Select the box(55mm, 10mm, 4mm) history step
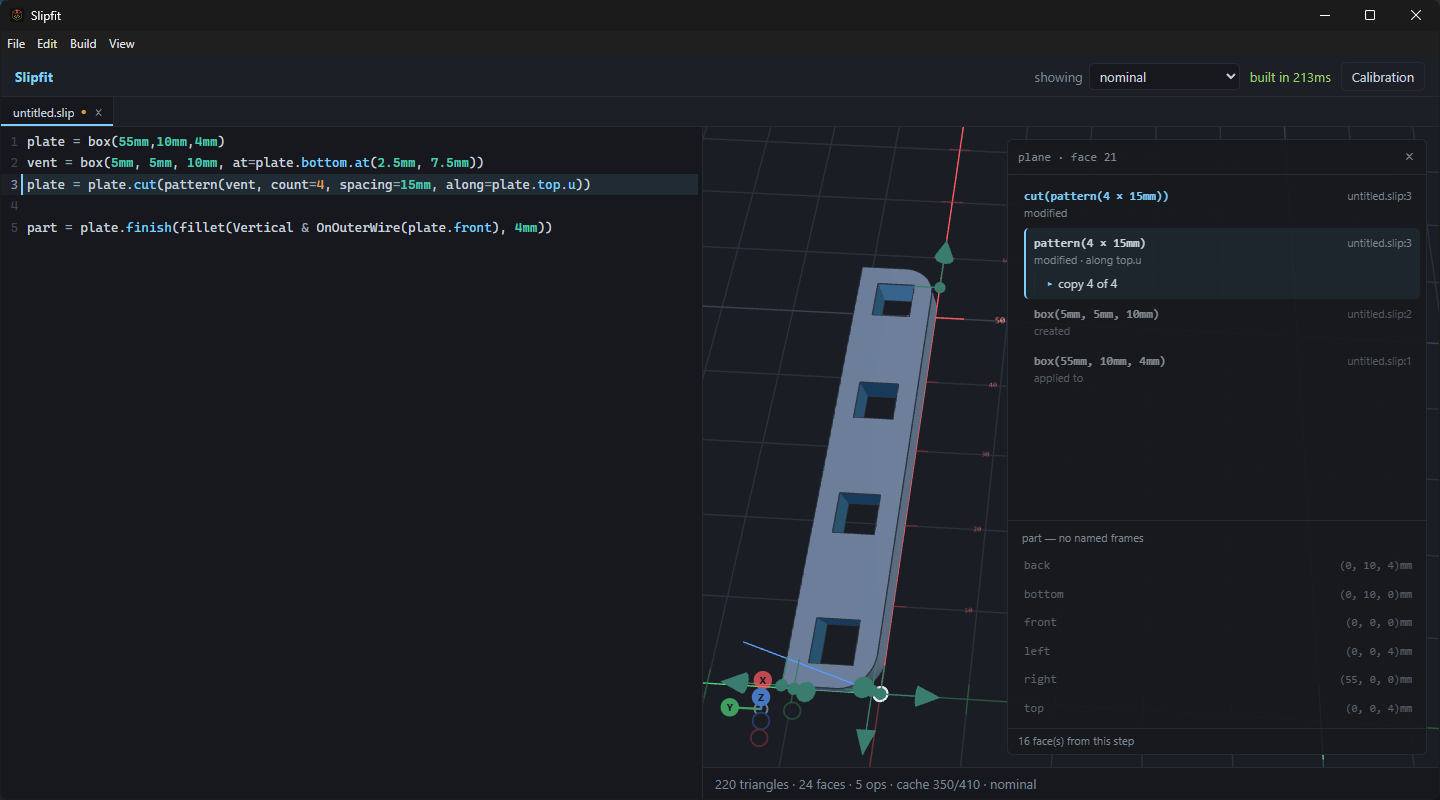The image size is (1440, 800). click(1222, 369)
